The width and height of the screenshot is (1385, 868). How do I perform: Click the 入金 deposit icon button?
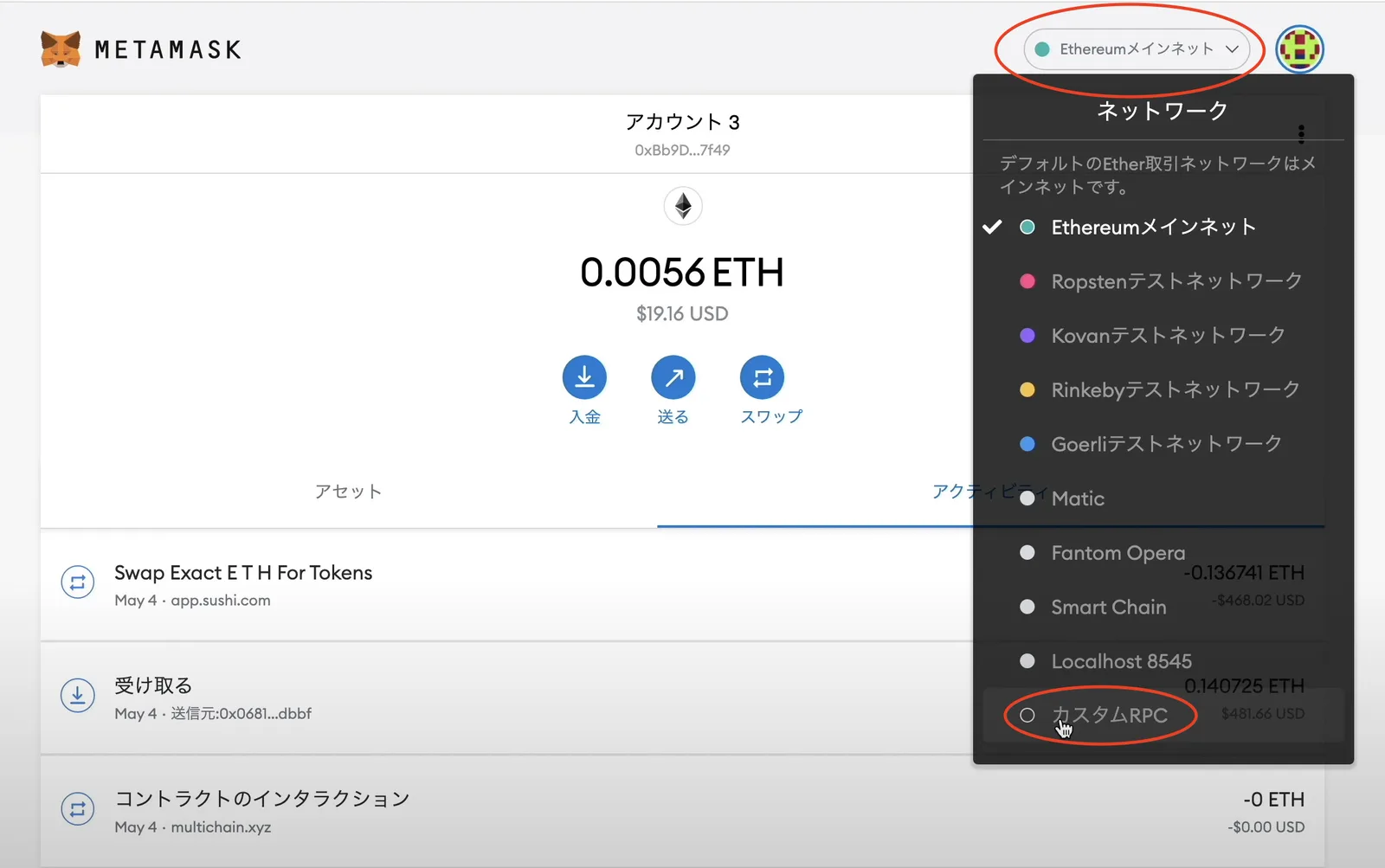tap(584, 377)
